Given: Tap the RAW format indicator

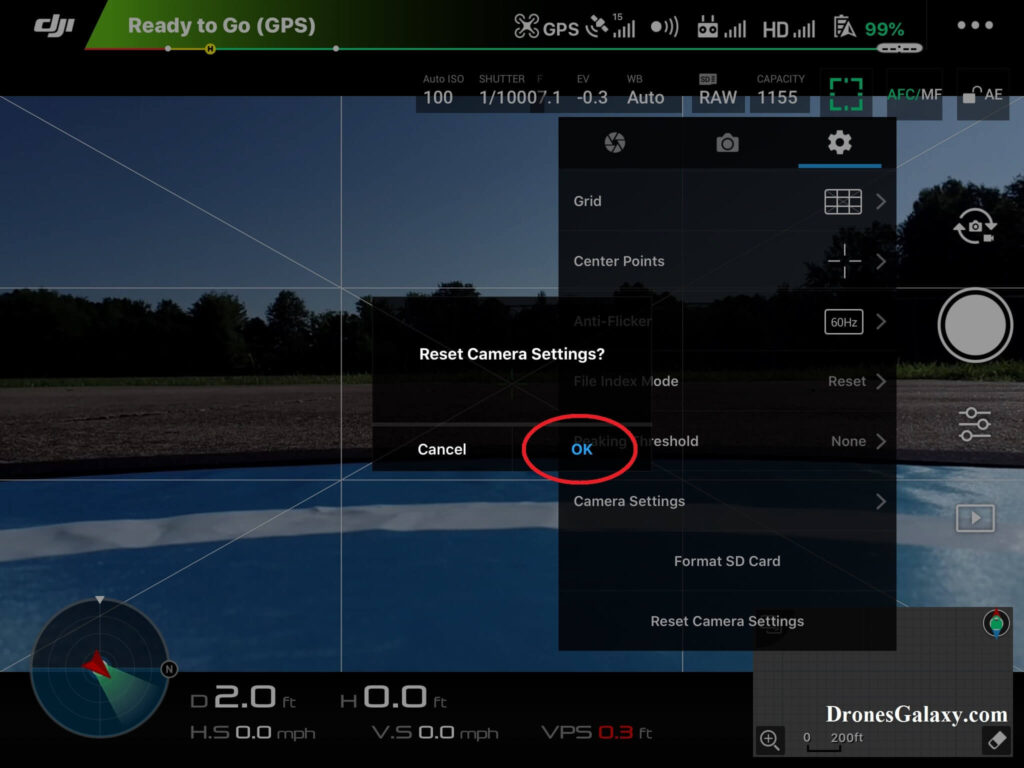Looking at the screenshot, I should coord(718,97).
